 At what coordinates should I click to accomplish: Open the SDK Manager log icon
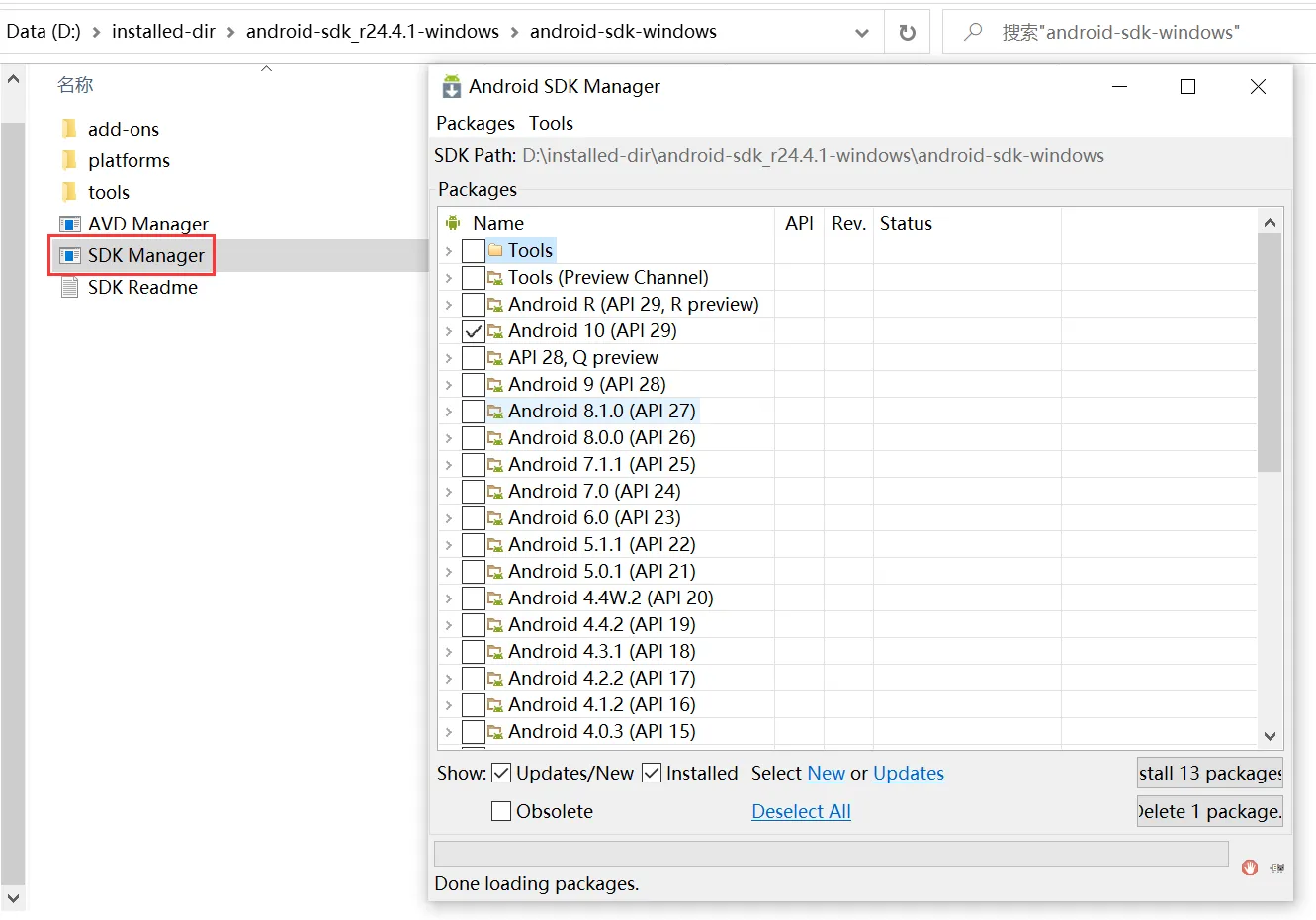(1276, 868)
